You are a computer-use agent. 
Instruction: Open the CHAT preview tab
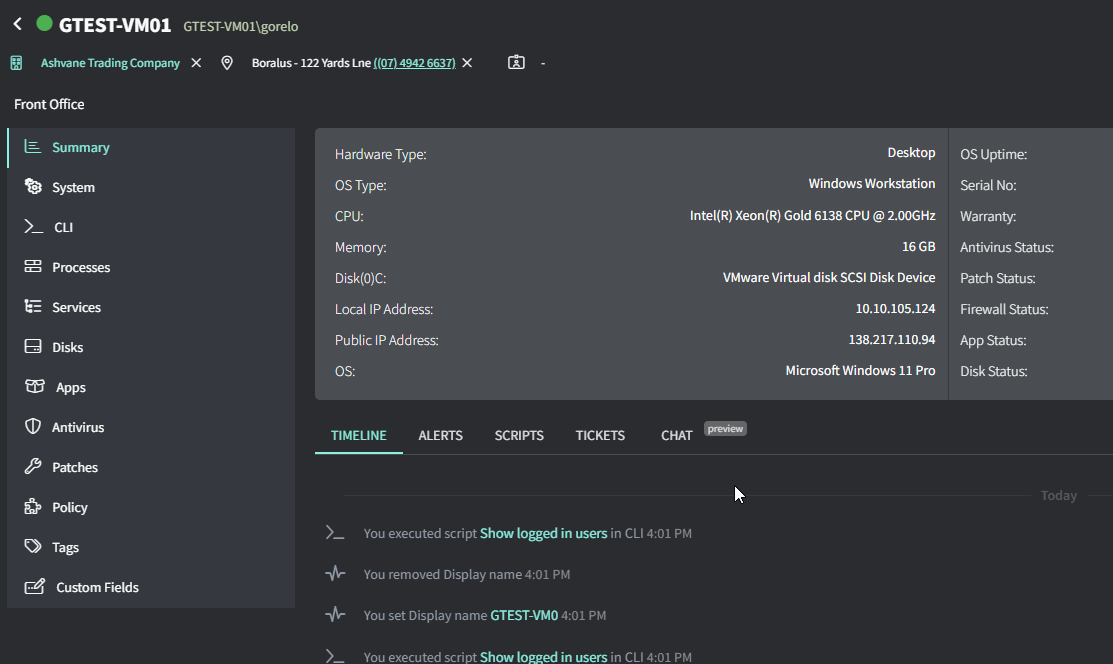pos(677,436)
